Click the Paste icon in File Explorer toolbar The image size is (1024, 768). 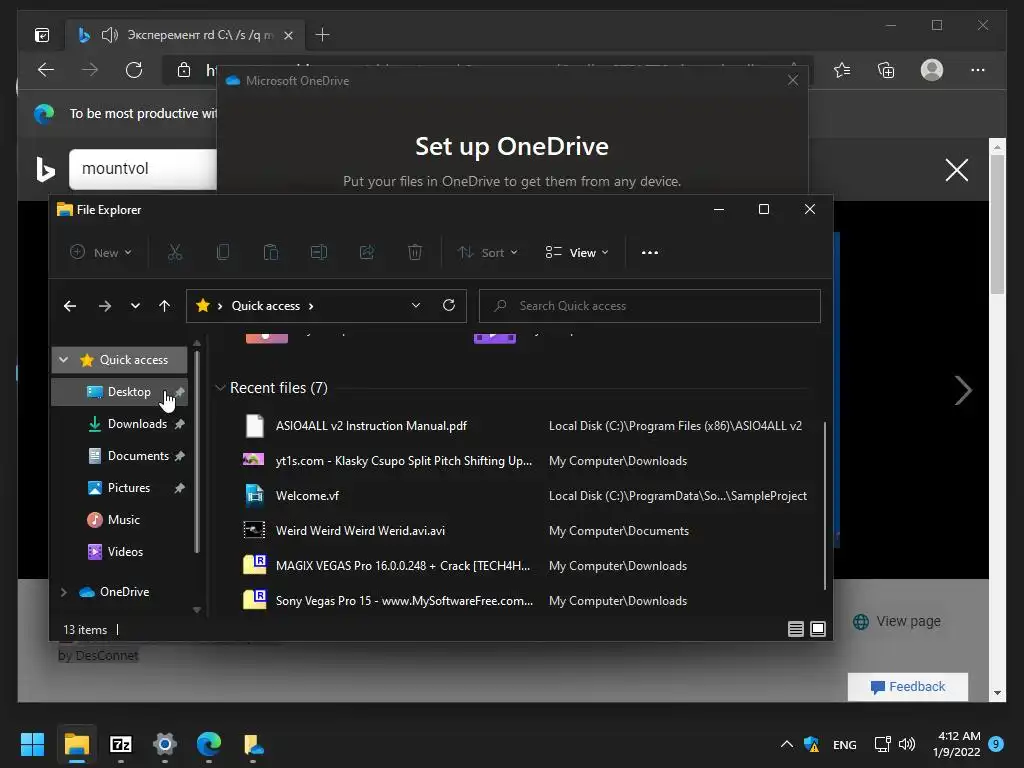point(270,253)
